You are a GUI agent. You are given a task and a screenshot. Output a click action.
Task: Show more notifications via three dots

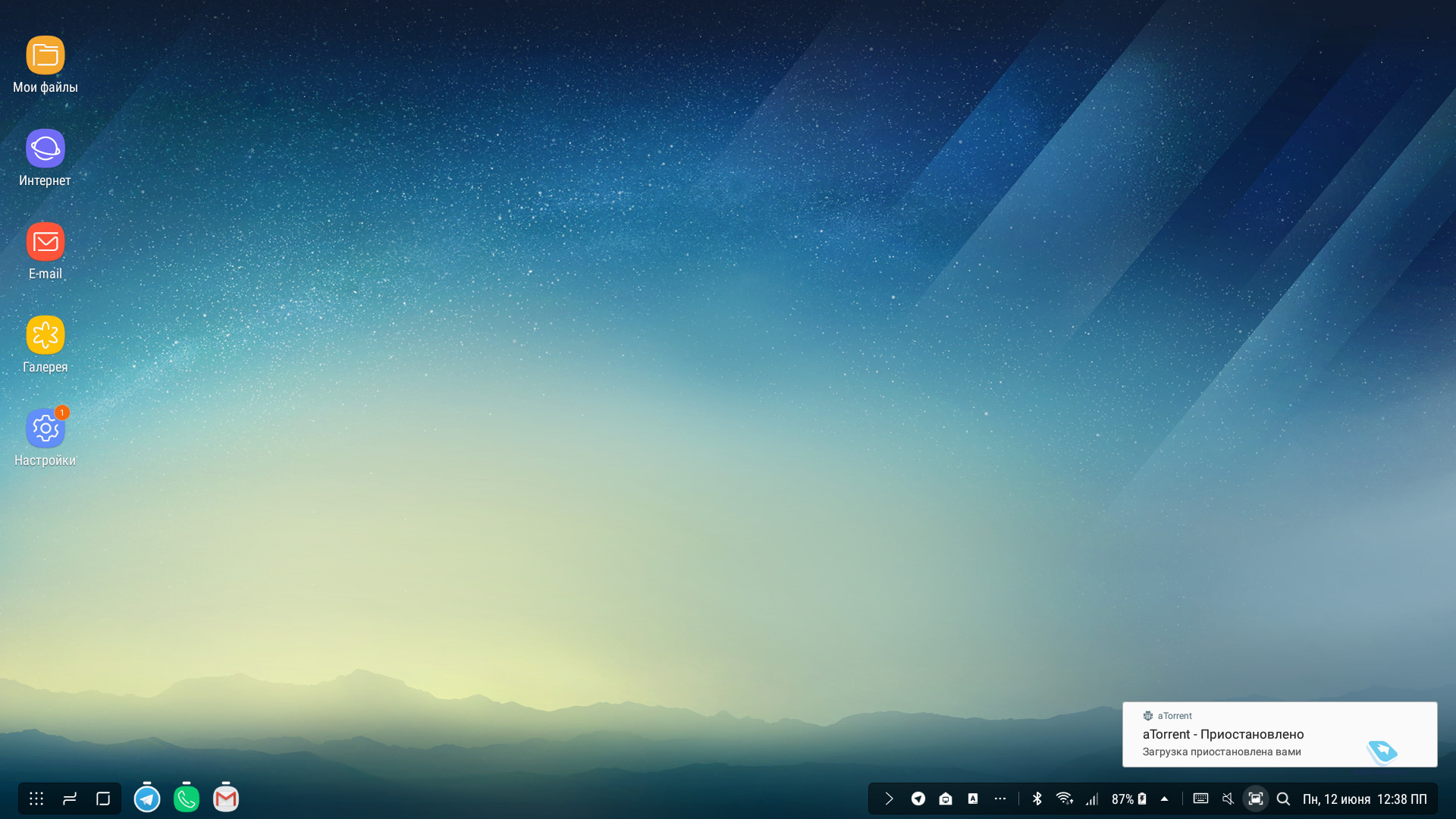coord(1000,799)
